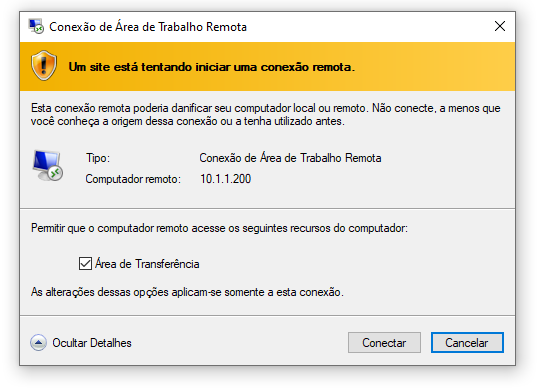Click the remote computer address 10.1.1.200
The image size is (547, 390).
(225, 179)
